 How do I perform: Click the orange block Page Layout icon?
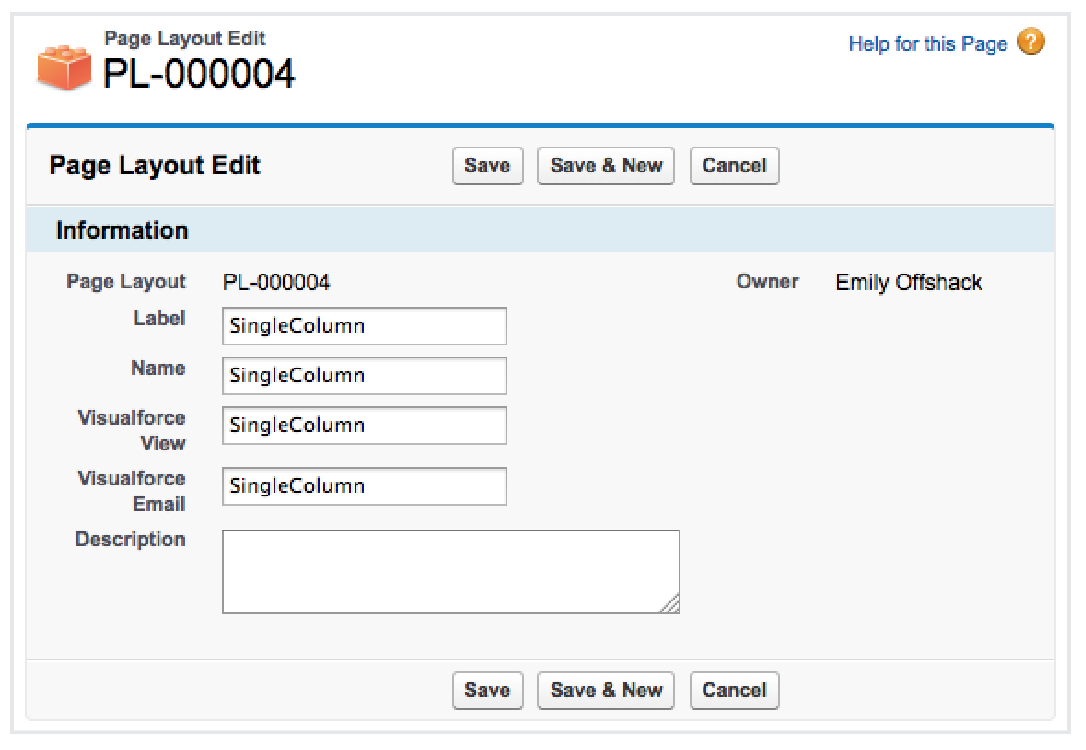pos(64,66)
